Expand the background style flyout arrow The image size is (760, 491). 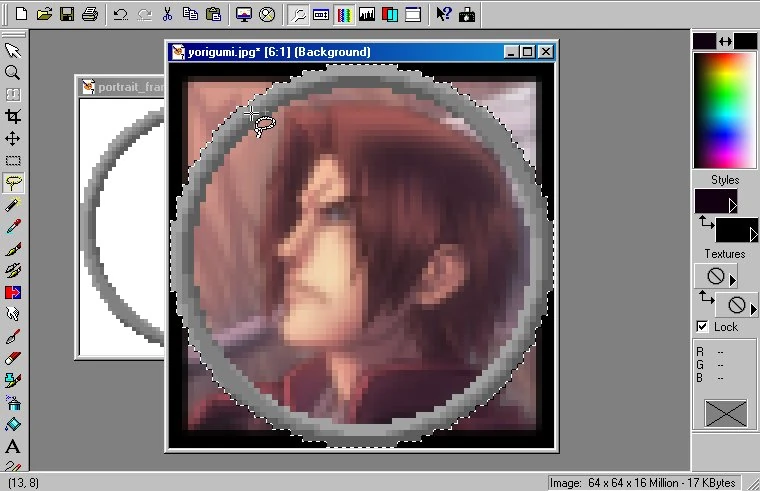pos(753,235)
